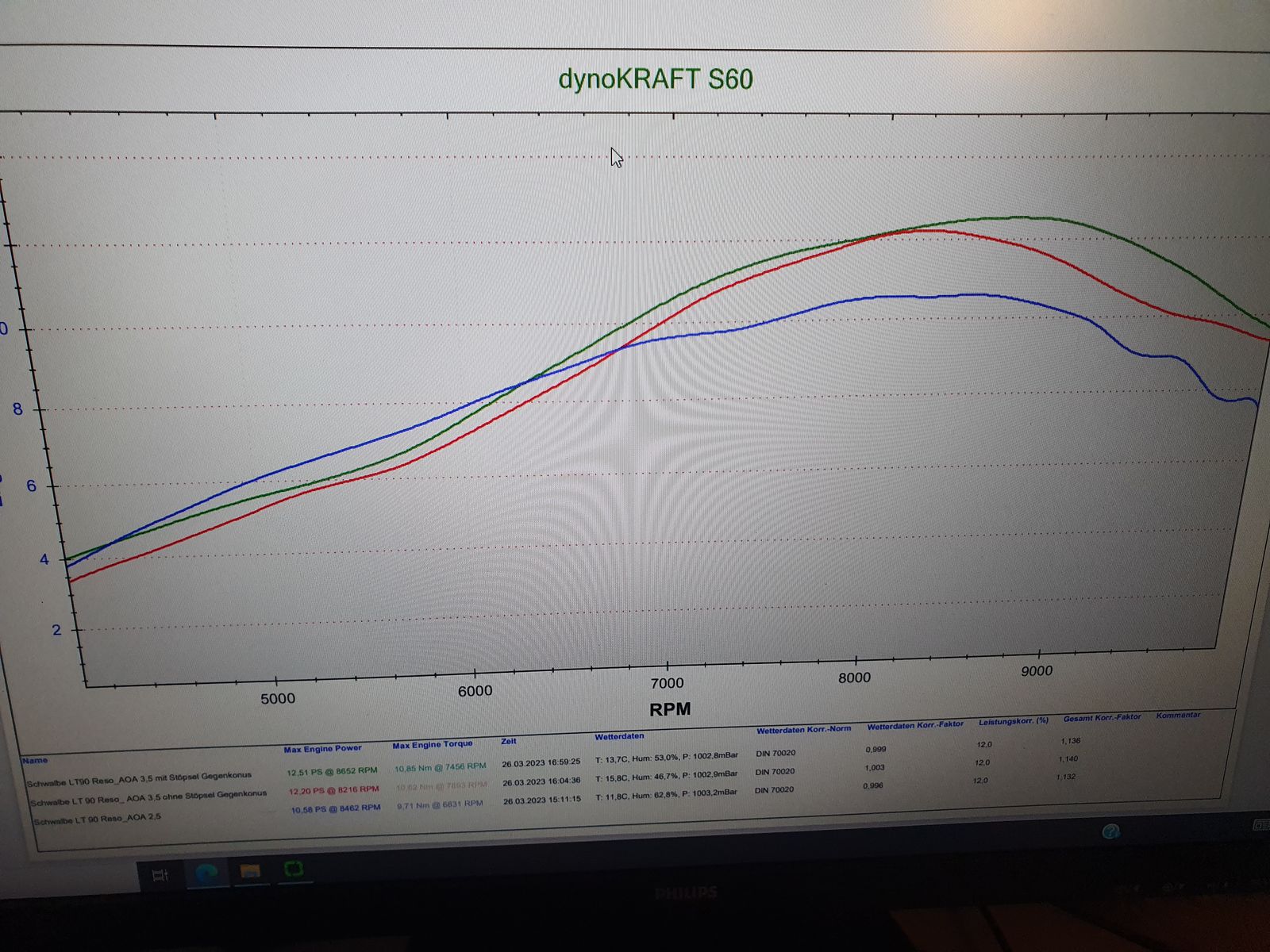Viewport: 1270px width, 952px height.
Task: Select run 'AOA 3,5 mit Stöpsel Gegenkonus'
Action: point(139,779)
